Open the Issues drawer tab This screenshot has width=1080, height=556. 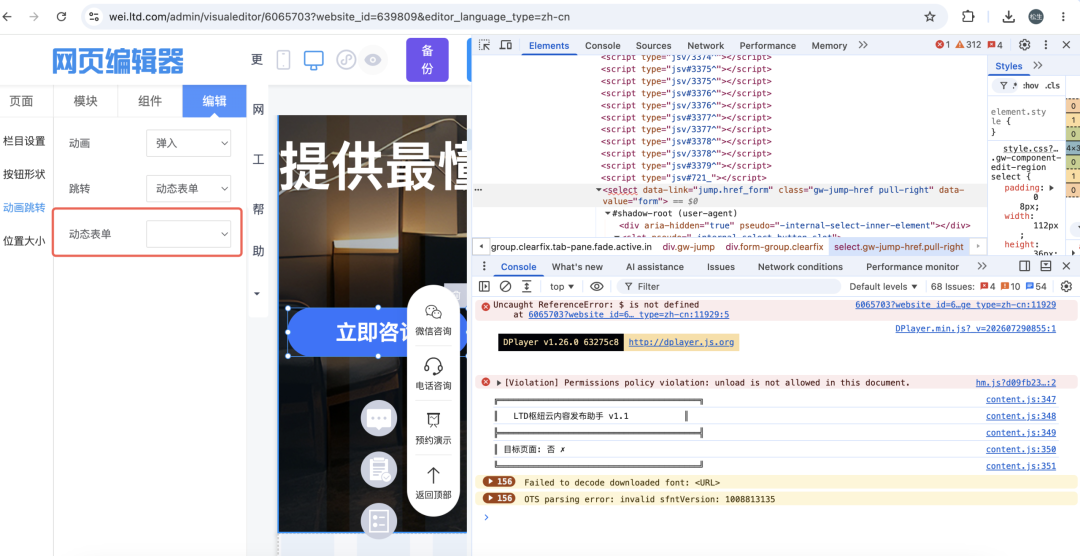point(720,267)
